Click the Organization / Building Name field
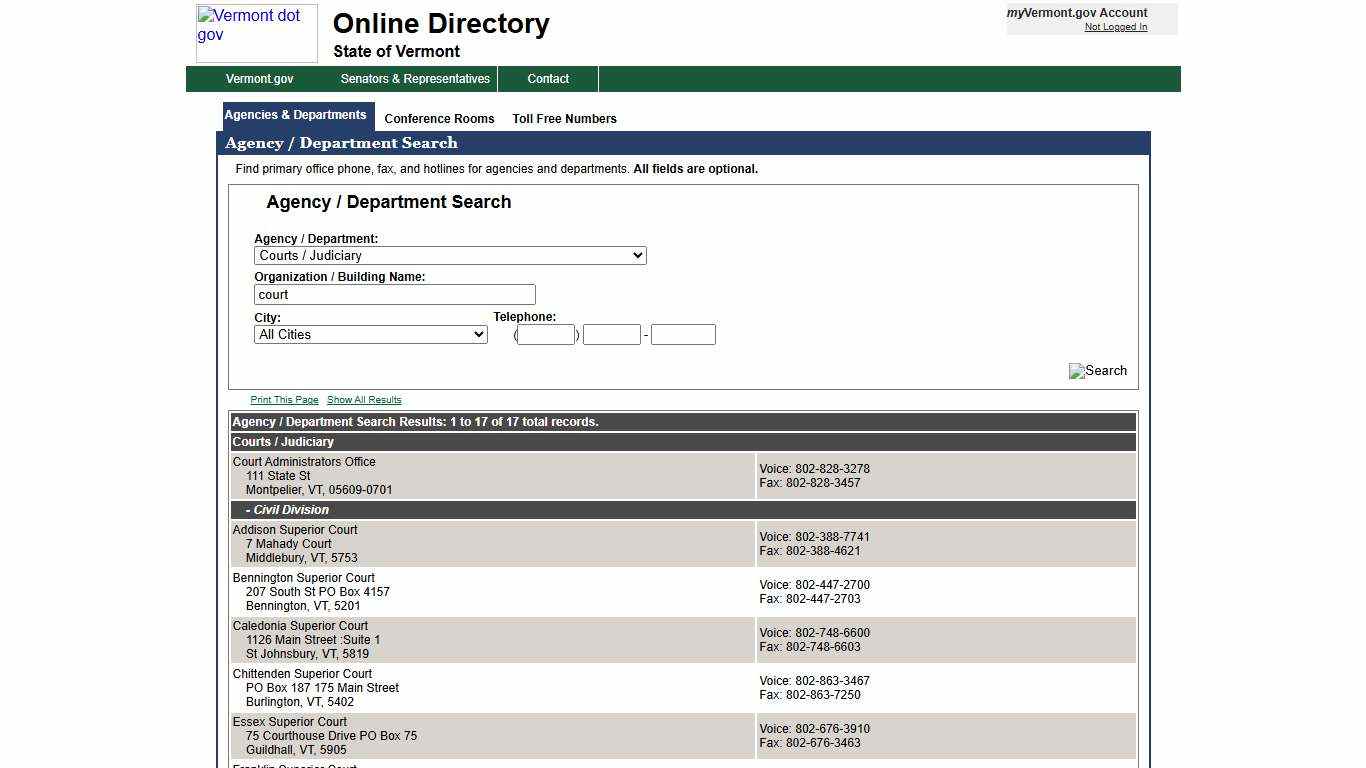This screenshot has width=1366, height=768. click(x=394, y=294)
